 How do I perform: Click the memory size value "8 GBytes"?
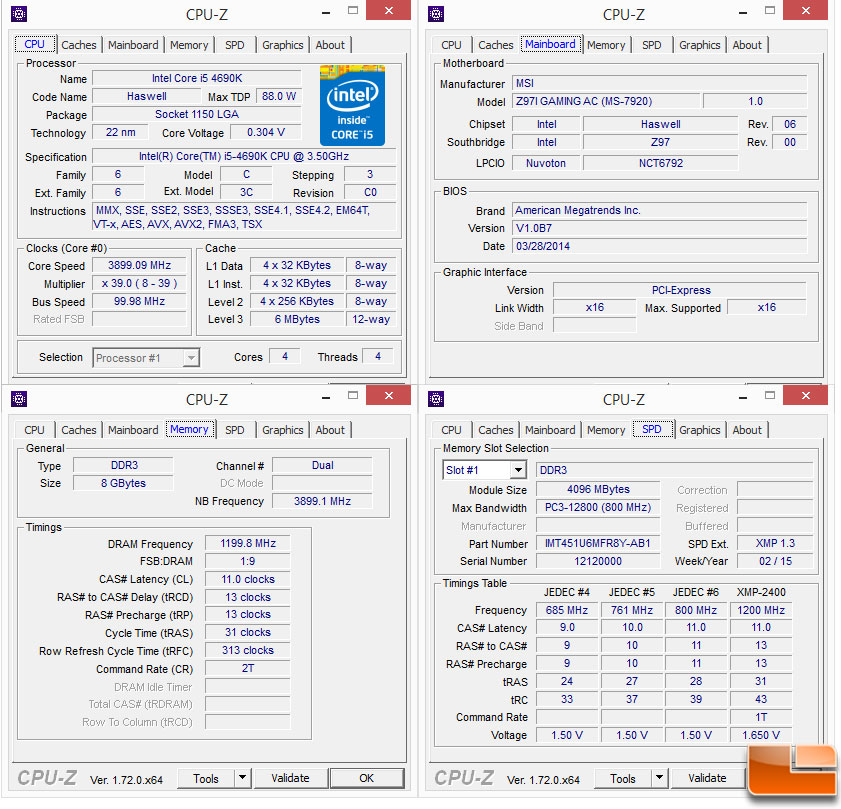(x=123, y=483)
